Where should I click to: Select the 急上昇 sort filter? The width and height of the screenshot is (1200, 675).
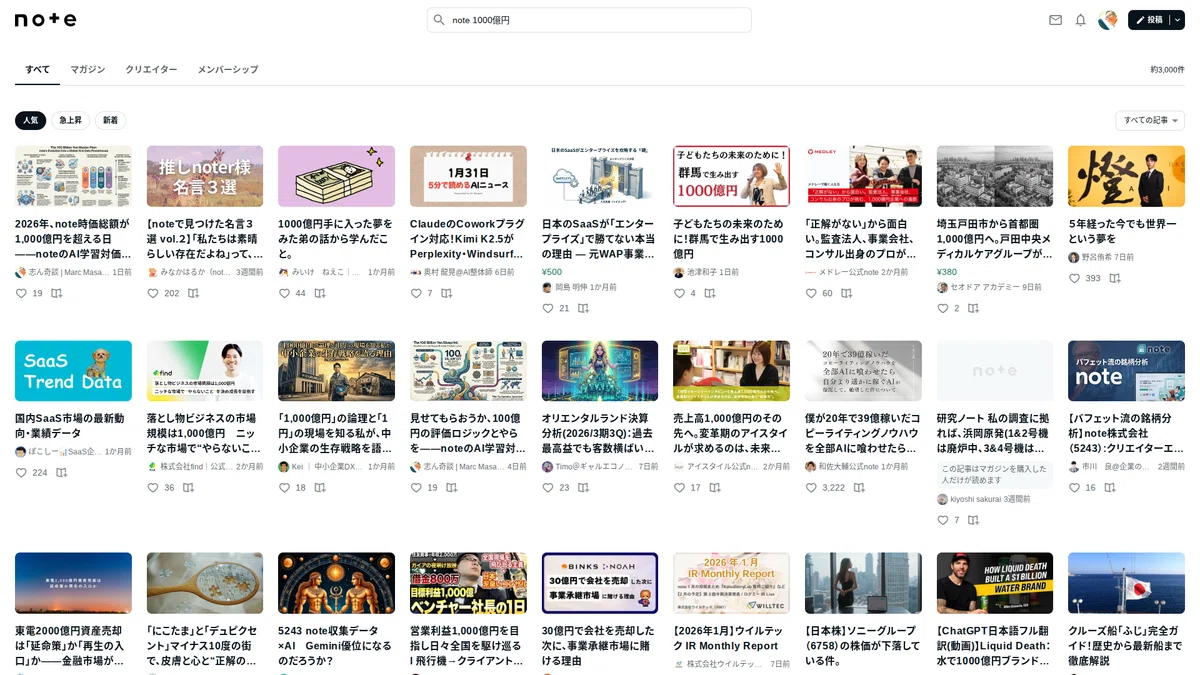point(70,120)
